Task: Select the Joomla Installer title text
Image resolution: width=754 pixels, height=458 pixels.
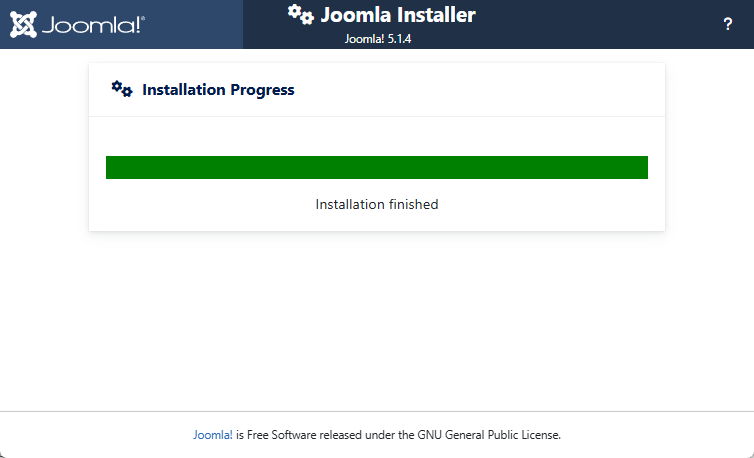Action: (398, 15)
